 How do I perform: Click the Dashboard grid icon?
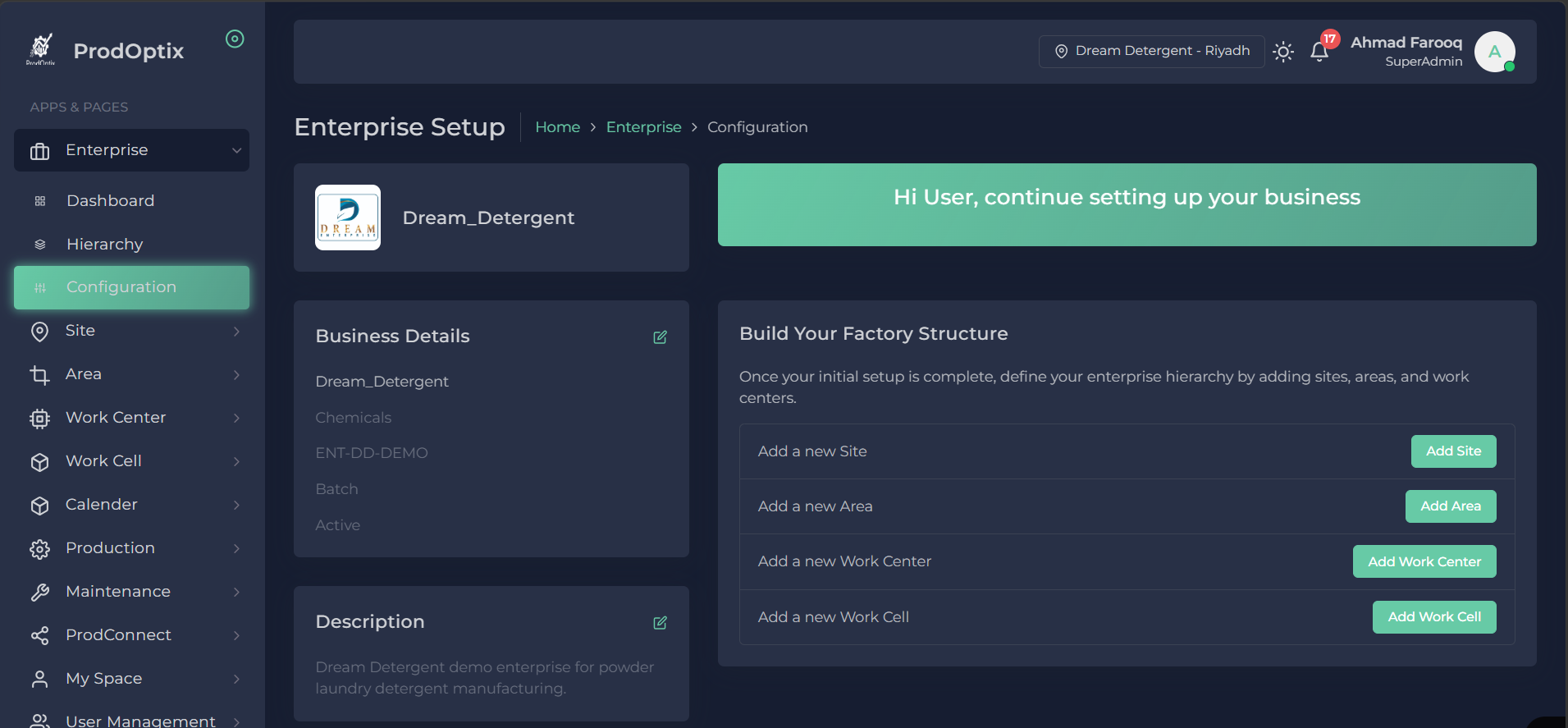point(40,201)
